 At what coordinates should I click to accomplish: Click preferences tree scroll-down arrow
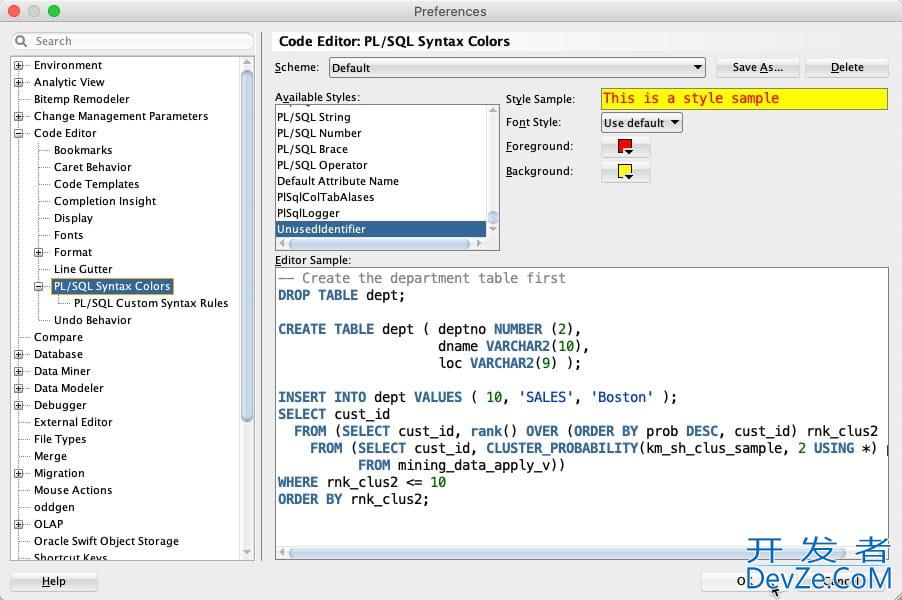tap(247, 552)
